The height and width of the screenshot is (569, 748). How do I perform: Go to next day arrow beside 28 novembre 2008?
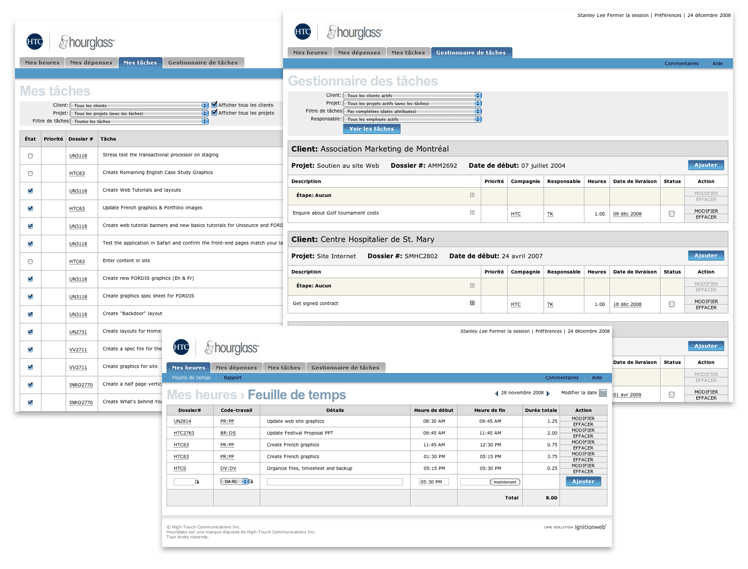pyautogui.click(x=548, y=393)
